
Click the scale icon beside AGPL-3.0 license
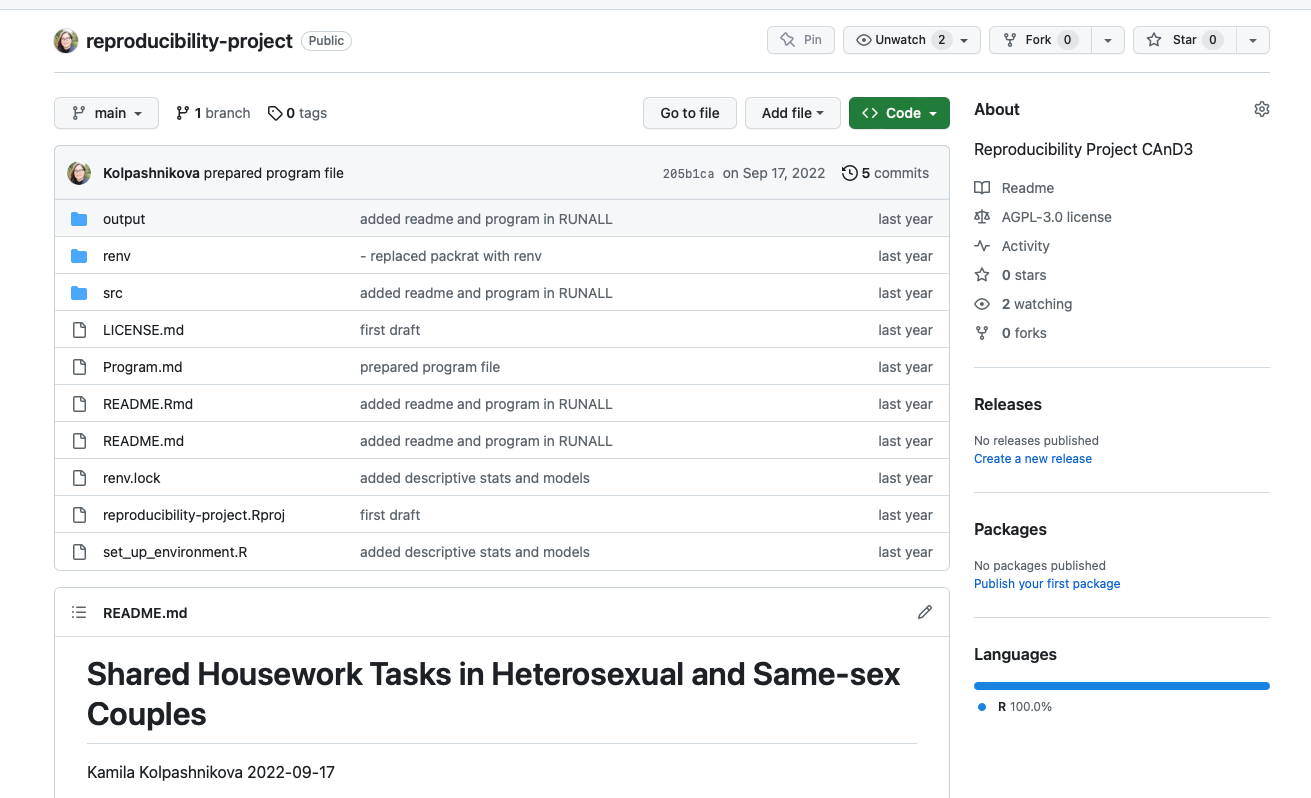click(982, 217)
